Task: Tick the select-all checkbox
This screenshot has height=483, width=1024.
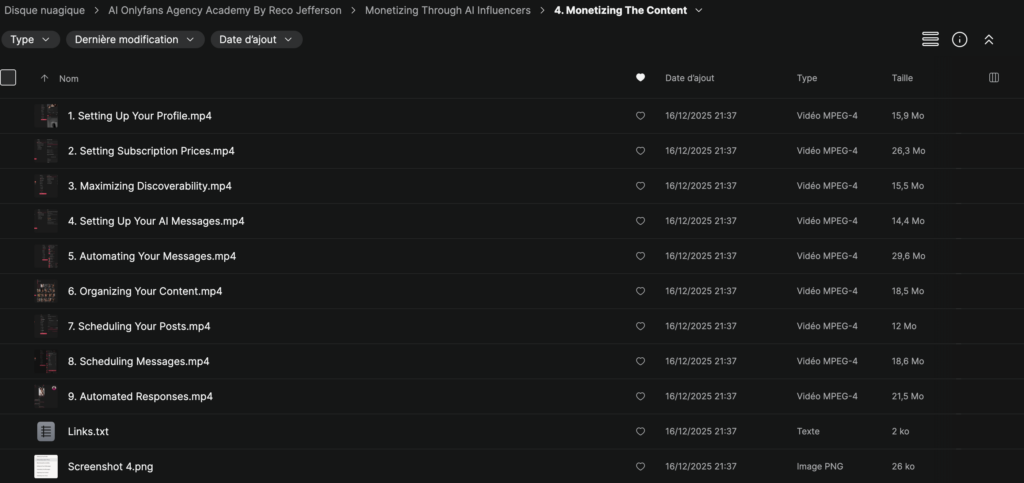Action: 9,77
